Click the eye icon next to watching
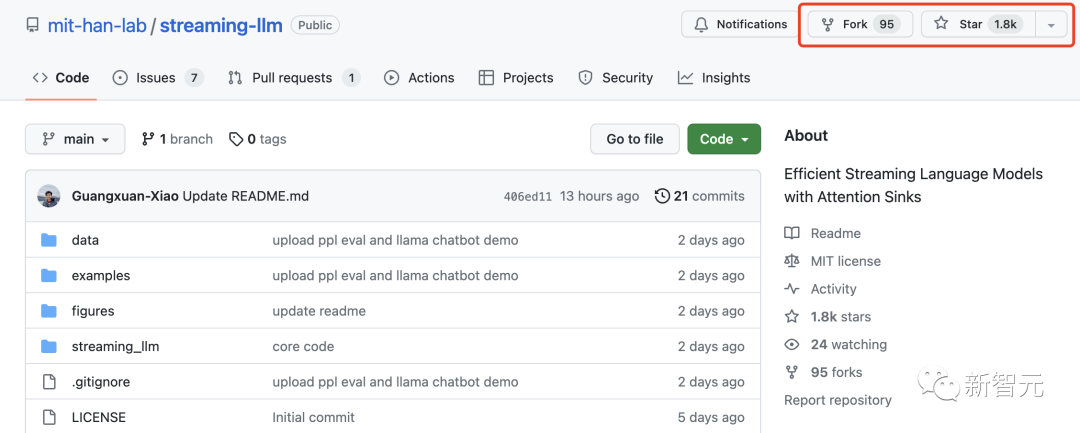Viewport: 1080px width, 433px height. tap(792, 345)
